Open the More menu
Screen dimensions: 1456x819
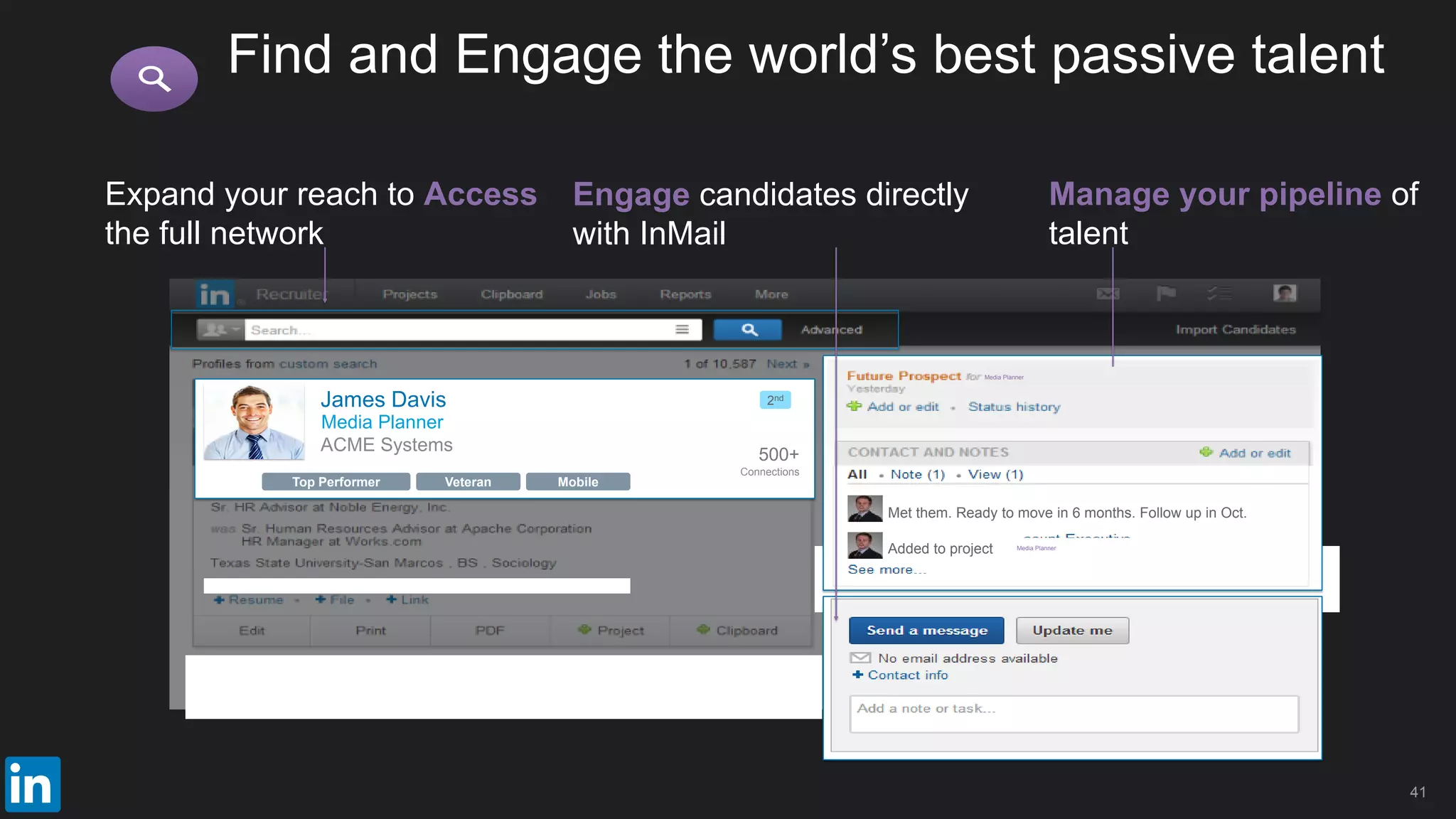[771, 294]
